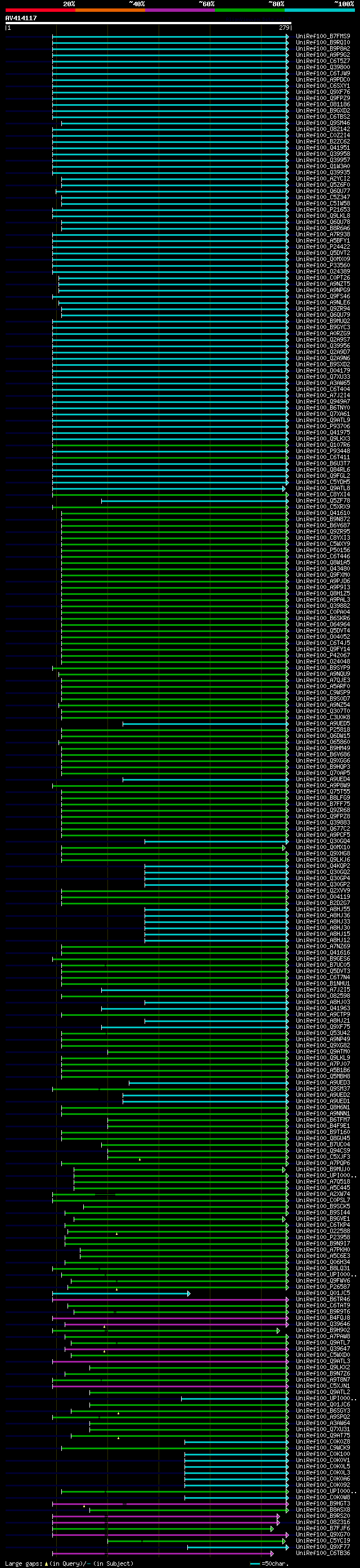Select the UniRef100_A8HJ12 label
The image size is (360, 1568).
pyautogui.click(x=323, y=940)
